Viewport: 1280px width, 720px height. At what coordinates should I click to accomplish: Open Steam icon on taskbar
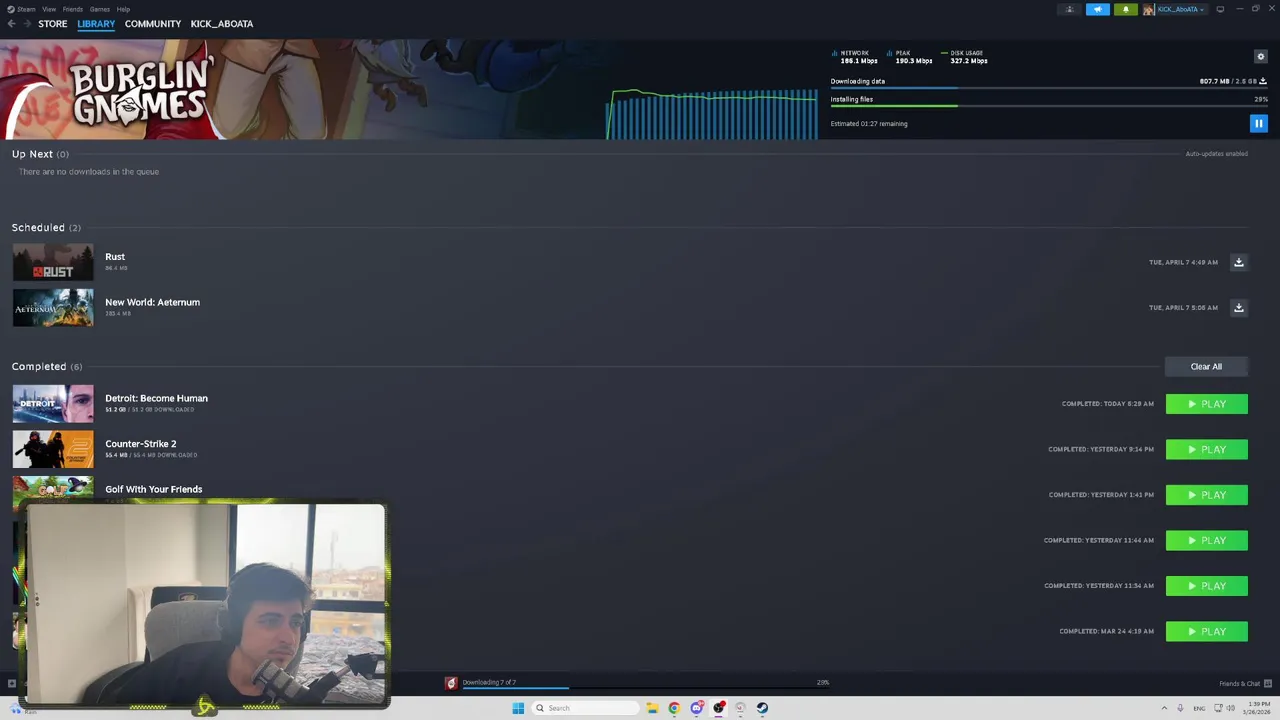pos(762,708)
